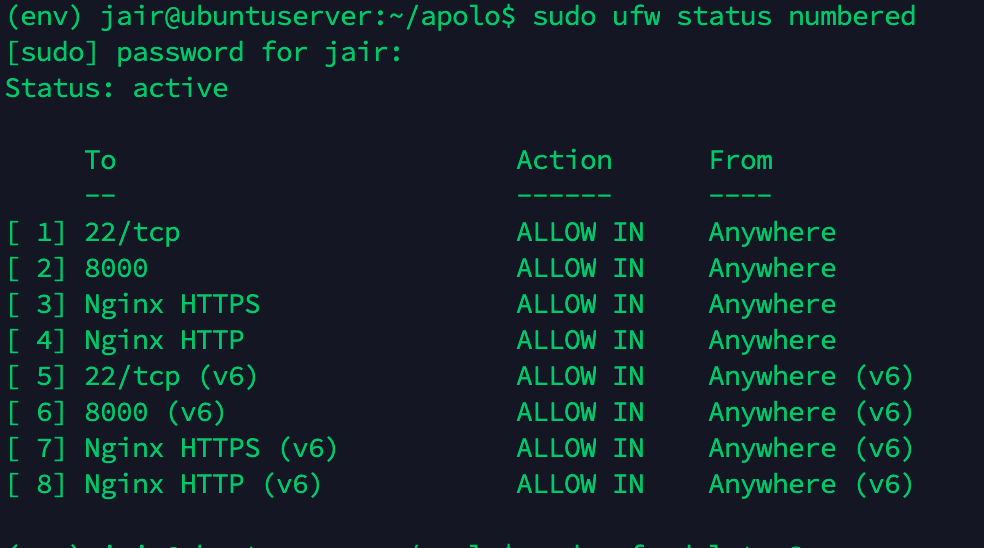Click rule number [ 1] in the list
984x548 pixels.
pyautogui.click(x=36, y=232)
